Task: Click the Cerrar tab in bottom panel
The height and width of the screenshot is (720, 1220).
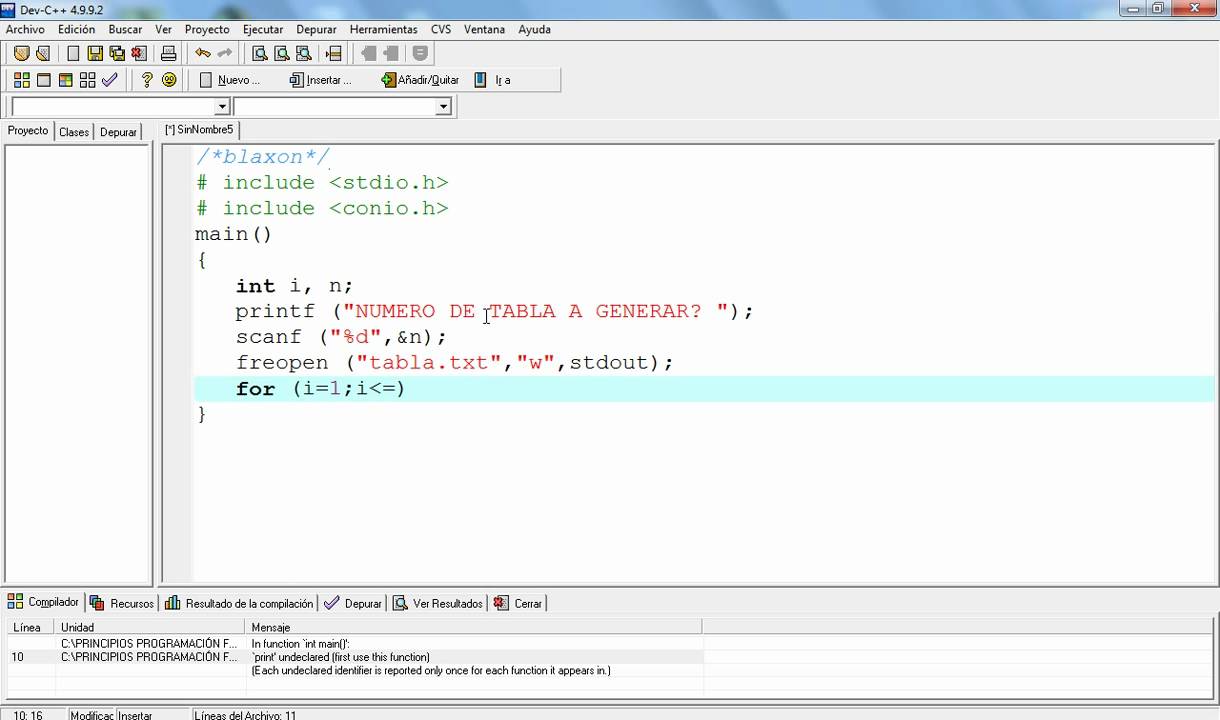Action: [x=518, y=603]
